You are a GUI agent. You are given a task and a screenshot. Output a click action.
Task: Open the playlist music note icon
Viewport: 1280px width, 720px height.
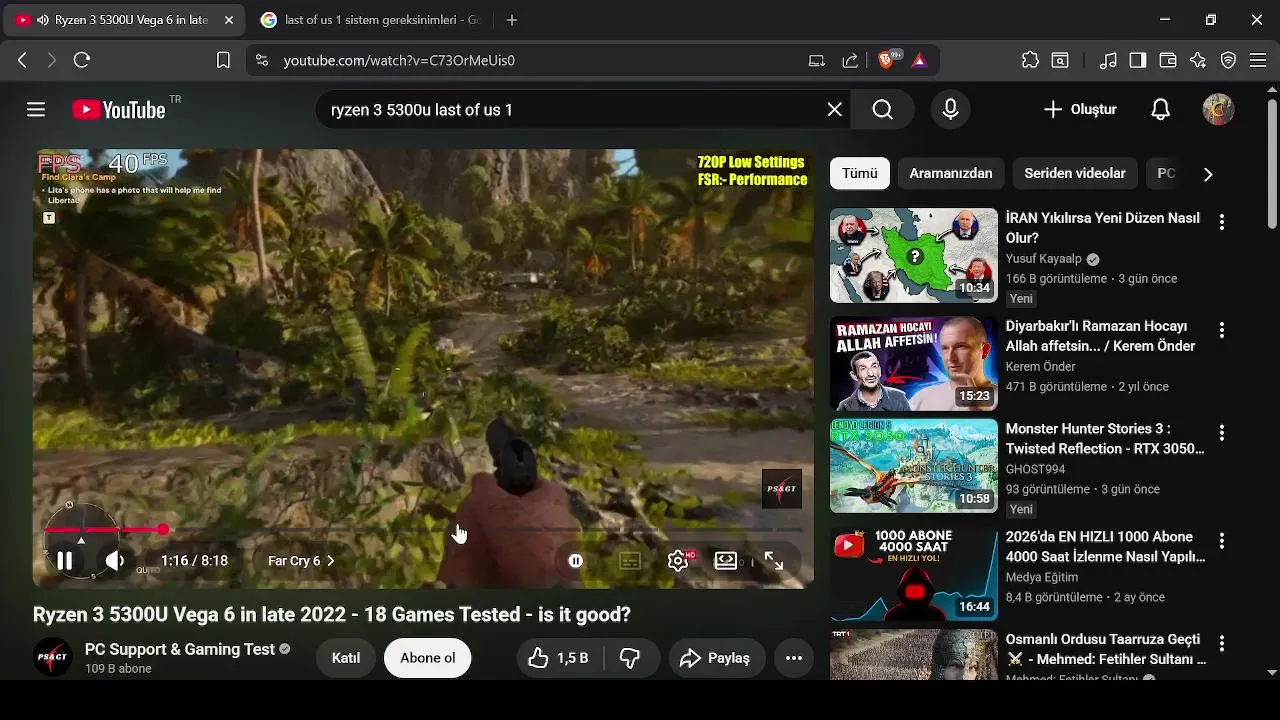pyautogui.click(x=1108, y=60)
